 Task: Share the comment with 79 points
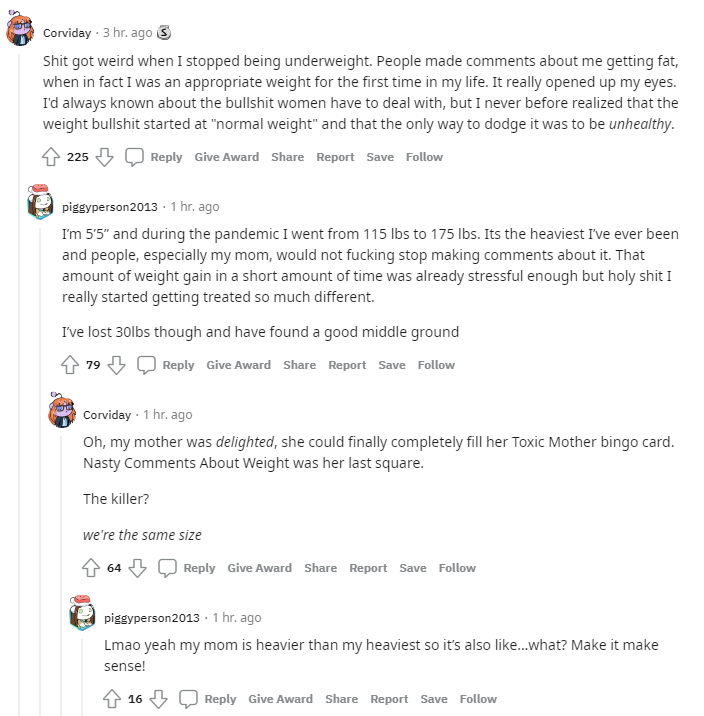pos(299,365)
